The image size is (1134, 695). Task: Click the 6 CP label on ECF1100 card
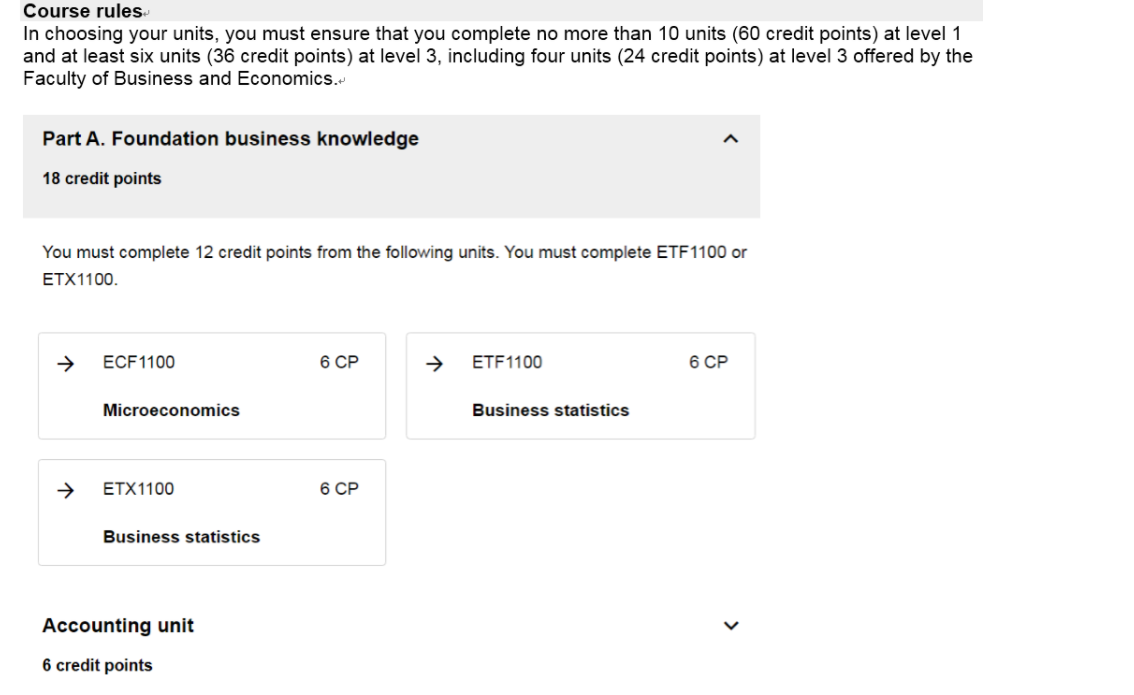tap(339, 363)
